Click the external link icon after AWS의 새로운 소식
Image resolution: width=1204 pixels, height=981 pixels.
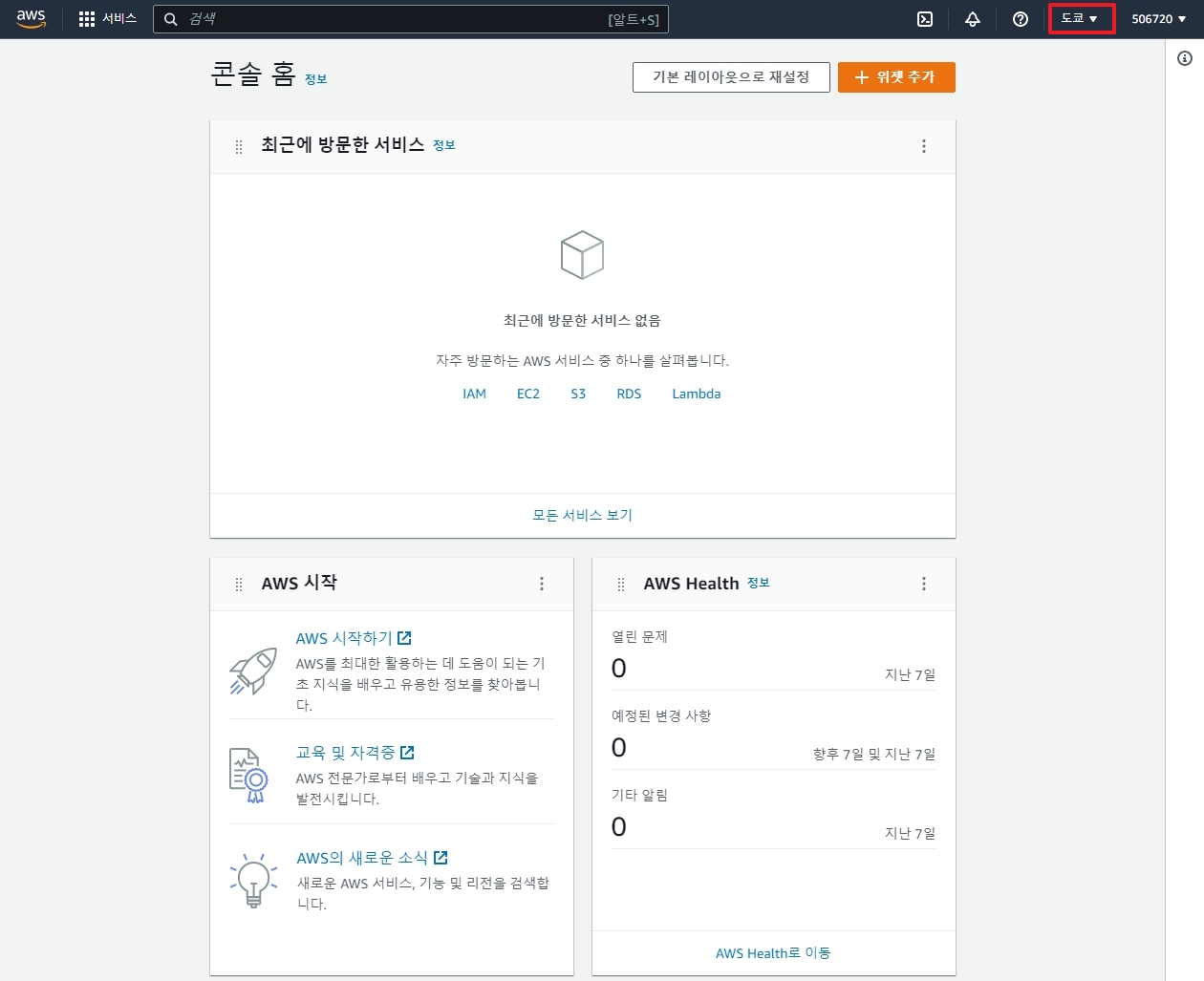[x=441, y=858]
